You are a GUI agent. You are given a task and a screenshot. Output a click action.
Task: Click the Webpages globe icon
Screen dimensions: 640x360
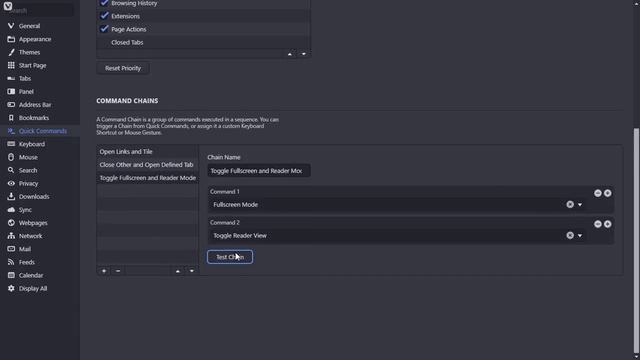[11, 223]
